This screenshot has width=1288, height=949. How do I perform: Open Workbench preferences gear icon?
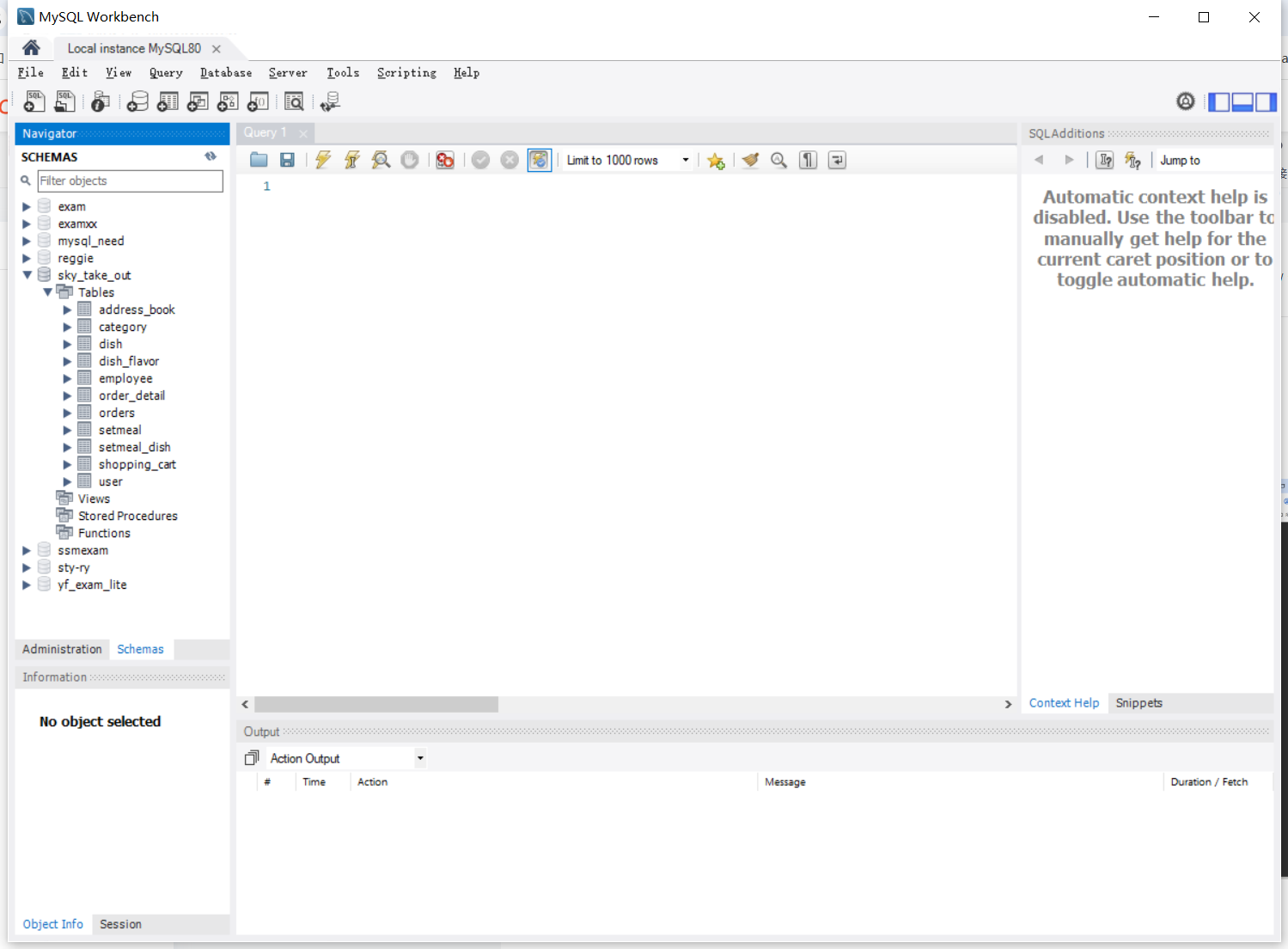(1186, 101)
